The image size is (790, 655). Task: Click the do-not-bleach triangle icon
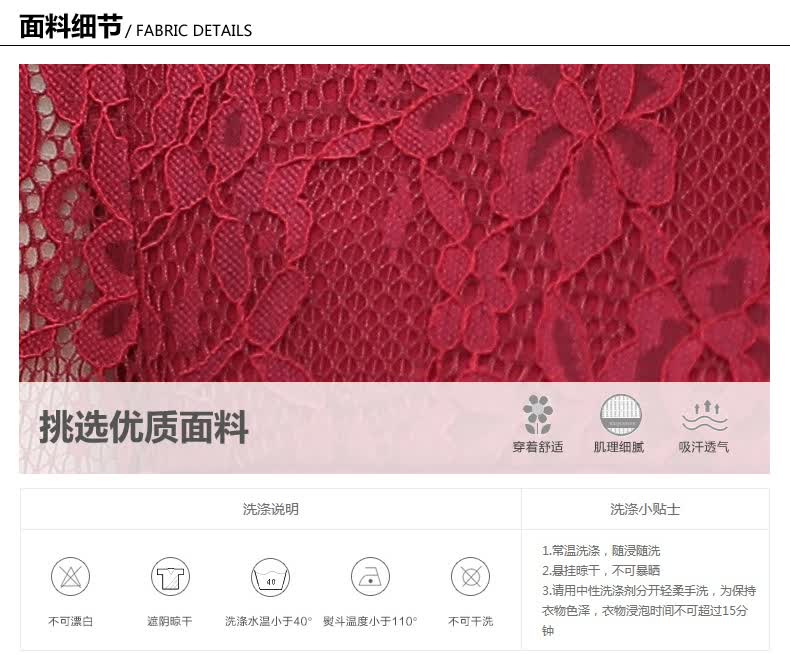pos(71,576)
